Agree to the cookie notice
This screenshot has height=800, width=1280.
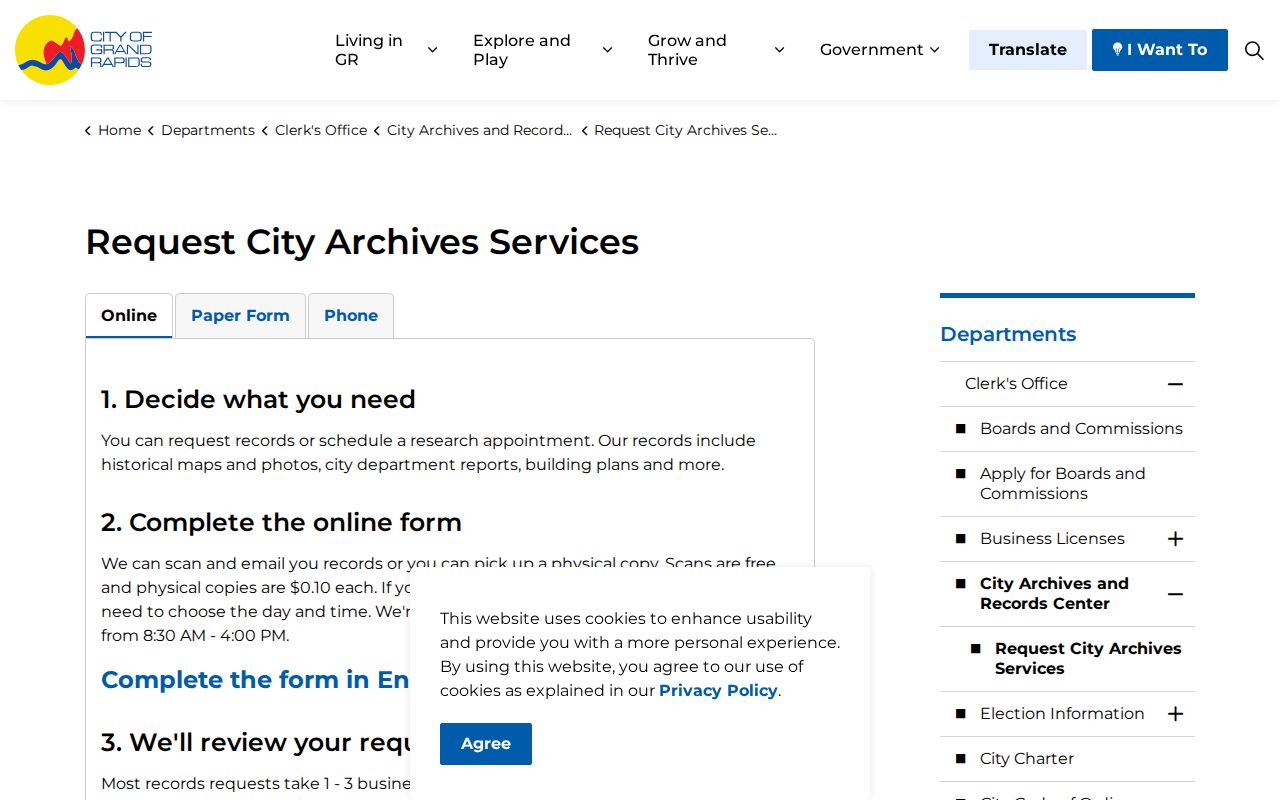point(486,744)
